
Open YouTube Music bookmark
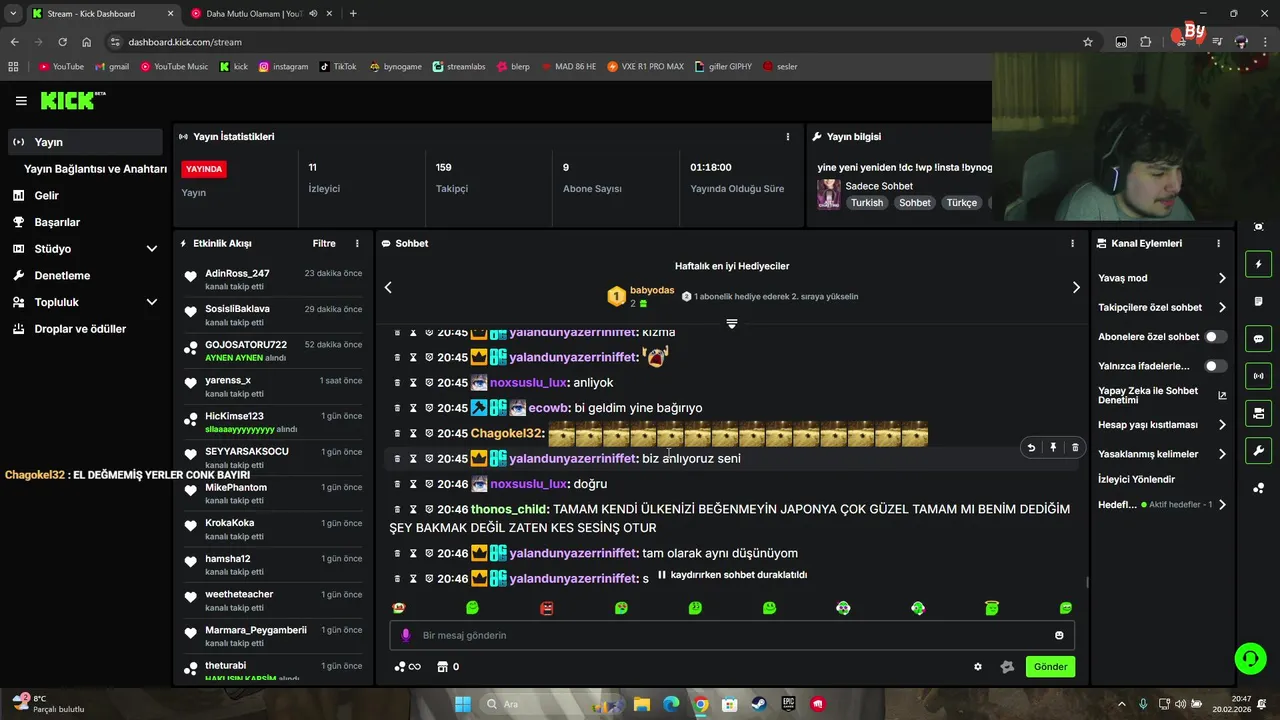coord(174,67)
